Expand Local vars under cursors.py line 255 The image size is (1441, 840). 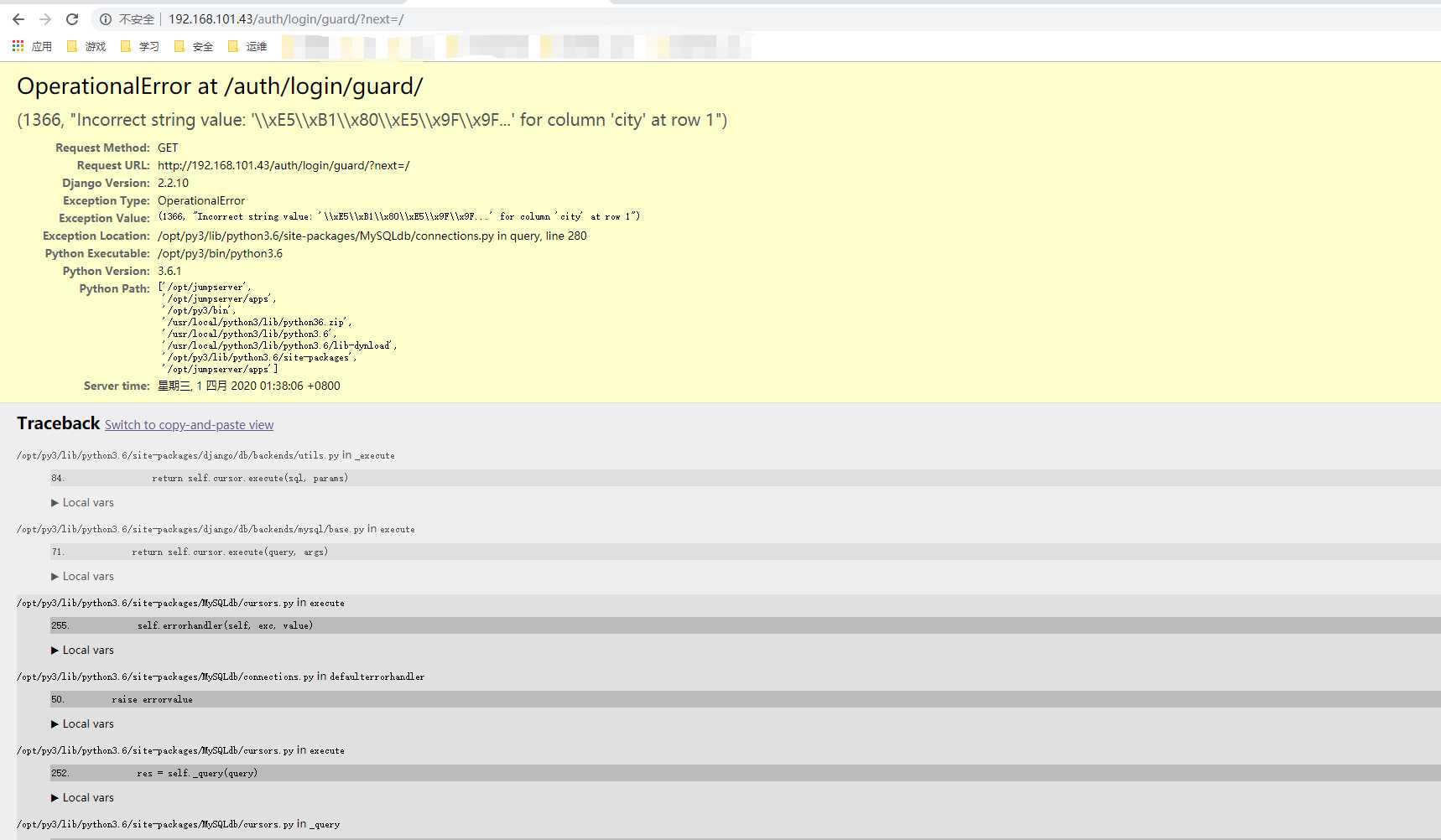click(82, 650)
